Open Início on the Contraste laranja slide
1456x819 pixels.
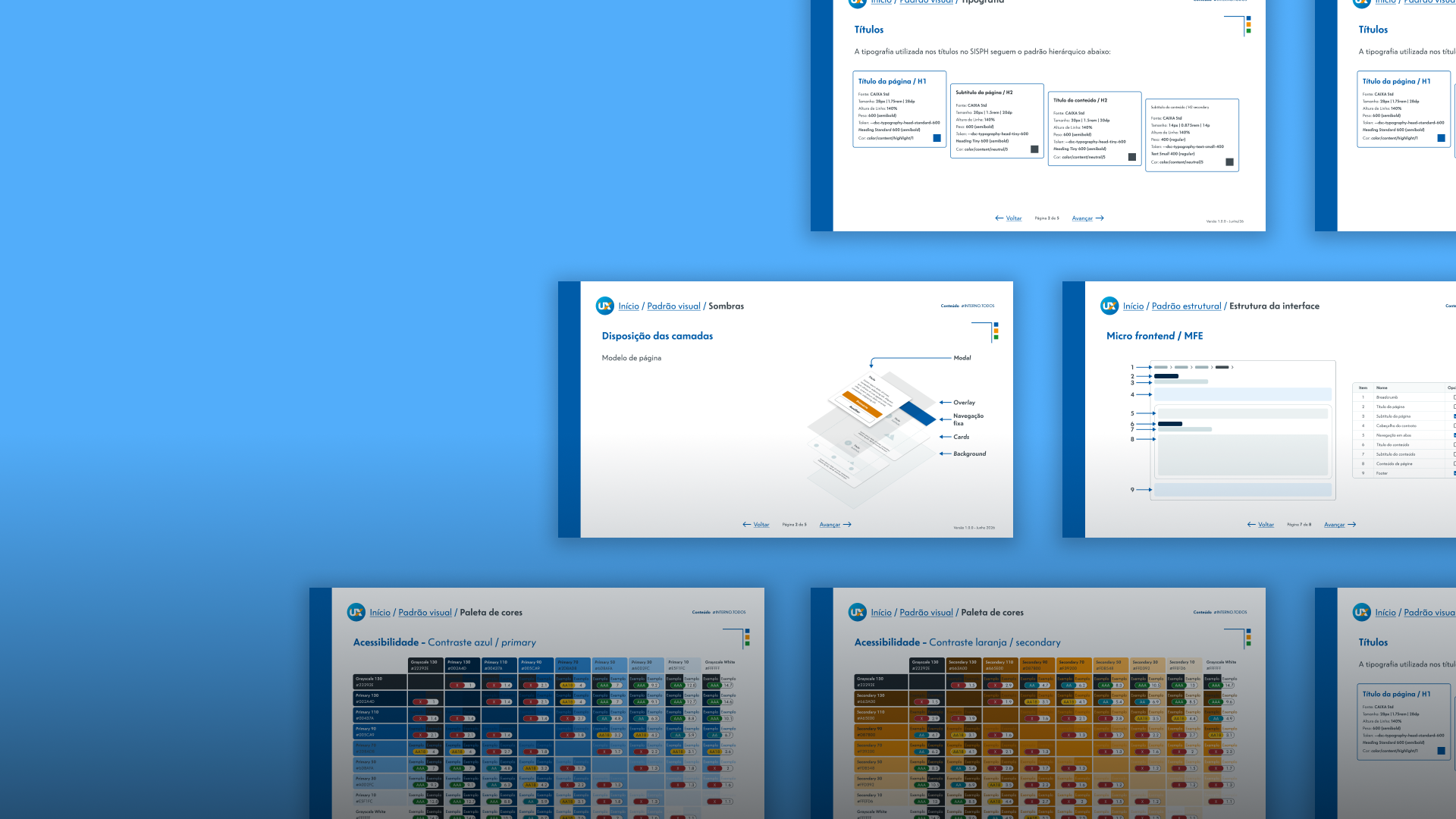[x=881, y=613]
